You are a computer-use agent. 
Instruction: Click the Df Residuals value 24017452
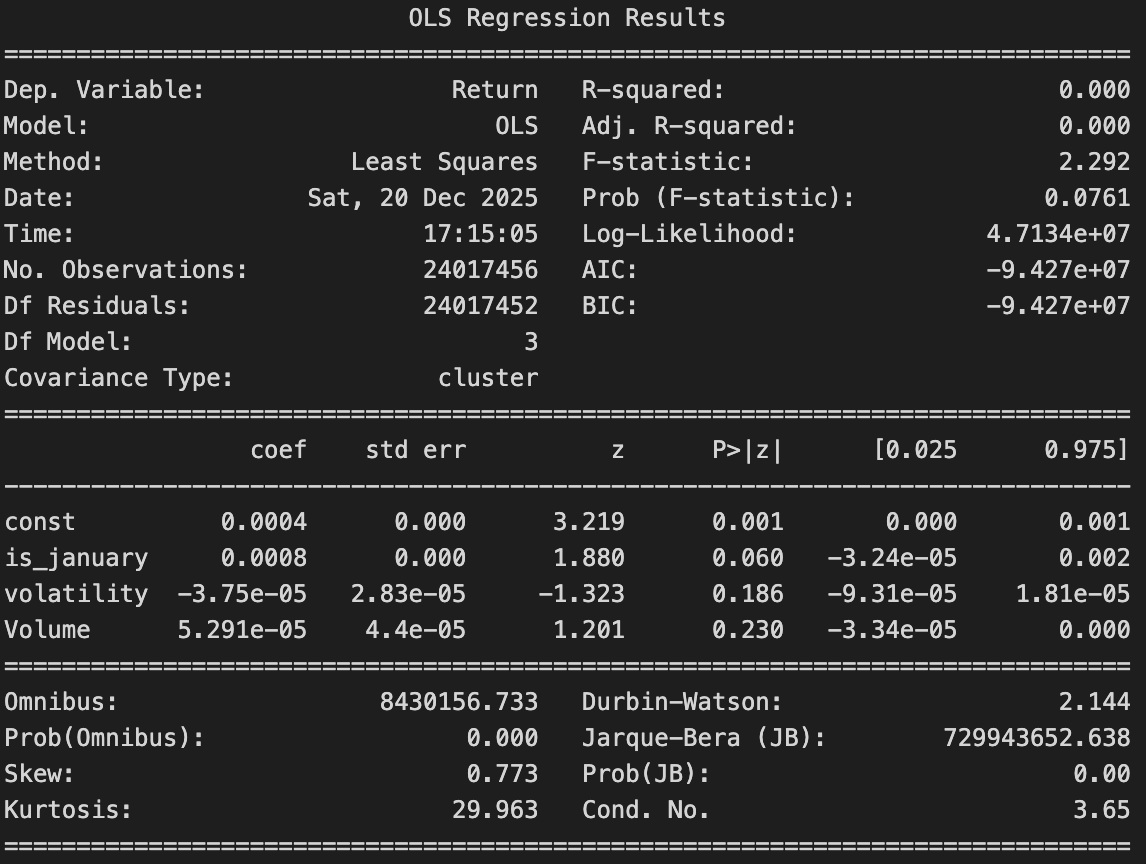(x=480, y=306)
